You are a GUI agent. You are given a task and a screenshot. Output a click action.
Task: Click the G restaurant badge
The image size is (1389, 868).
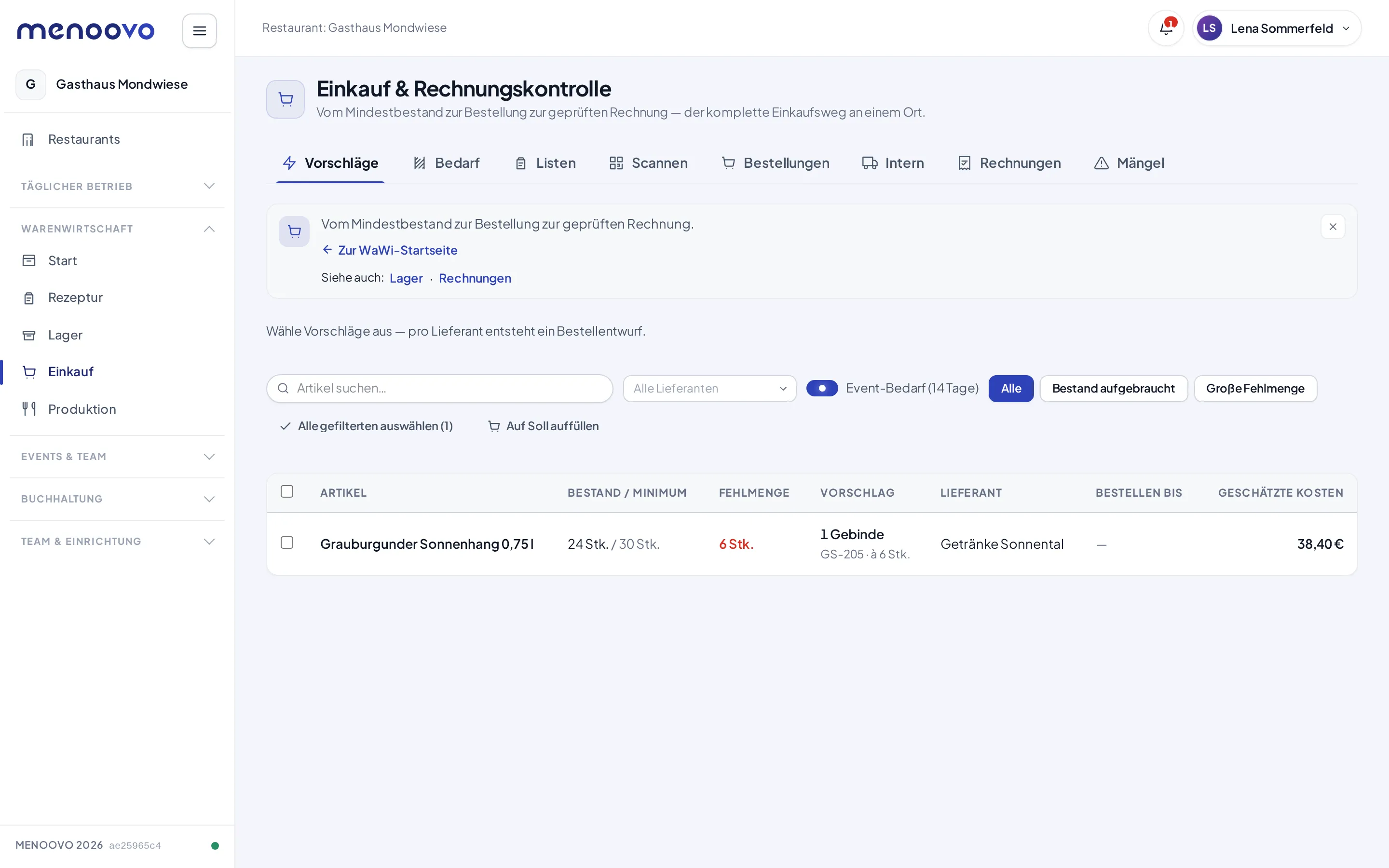pyautogui.click(x=31, y=84)
